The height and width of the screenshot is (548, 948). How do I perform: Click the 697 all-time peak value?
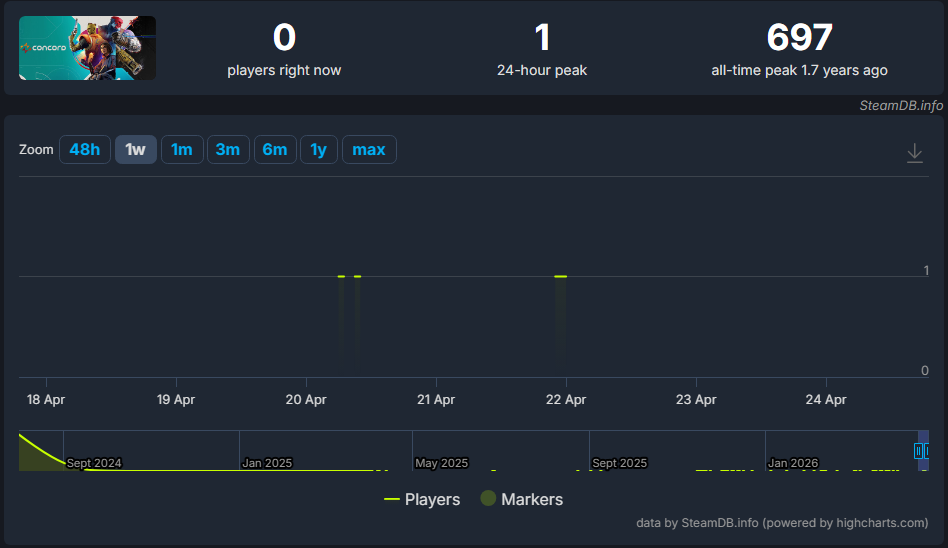click(x=799, y=38)
